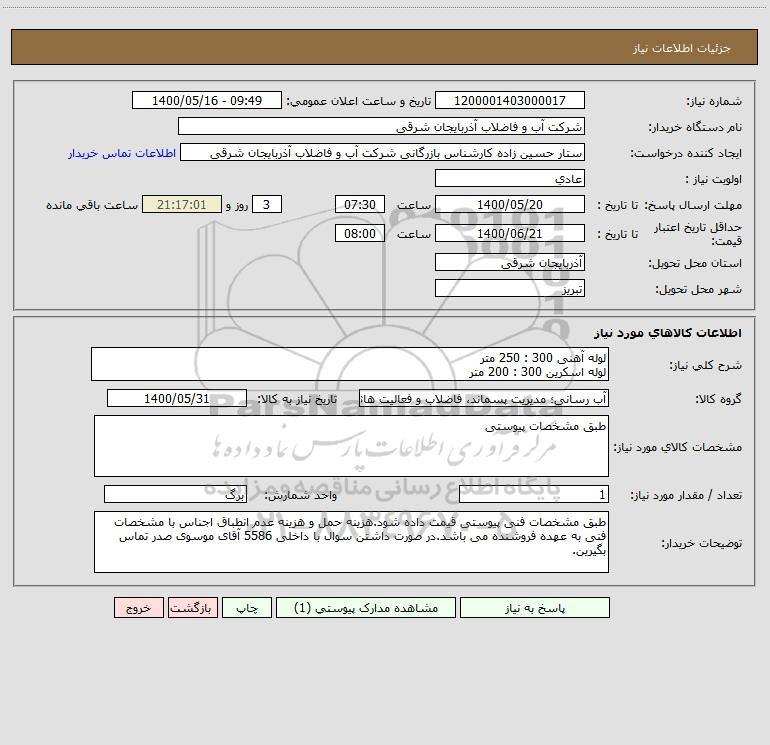This screenshot has width=770, height=745.
Task: Click response deadline date 1400/05/20
Action: (510, 204)
